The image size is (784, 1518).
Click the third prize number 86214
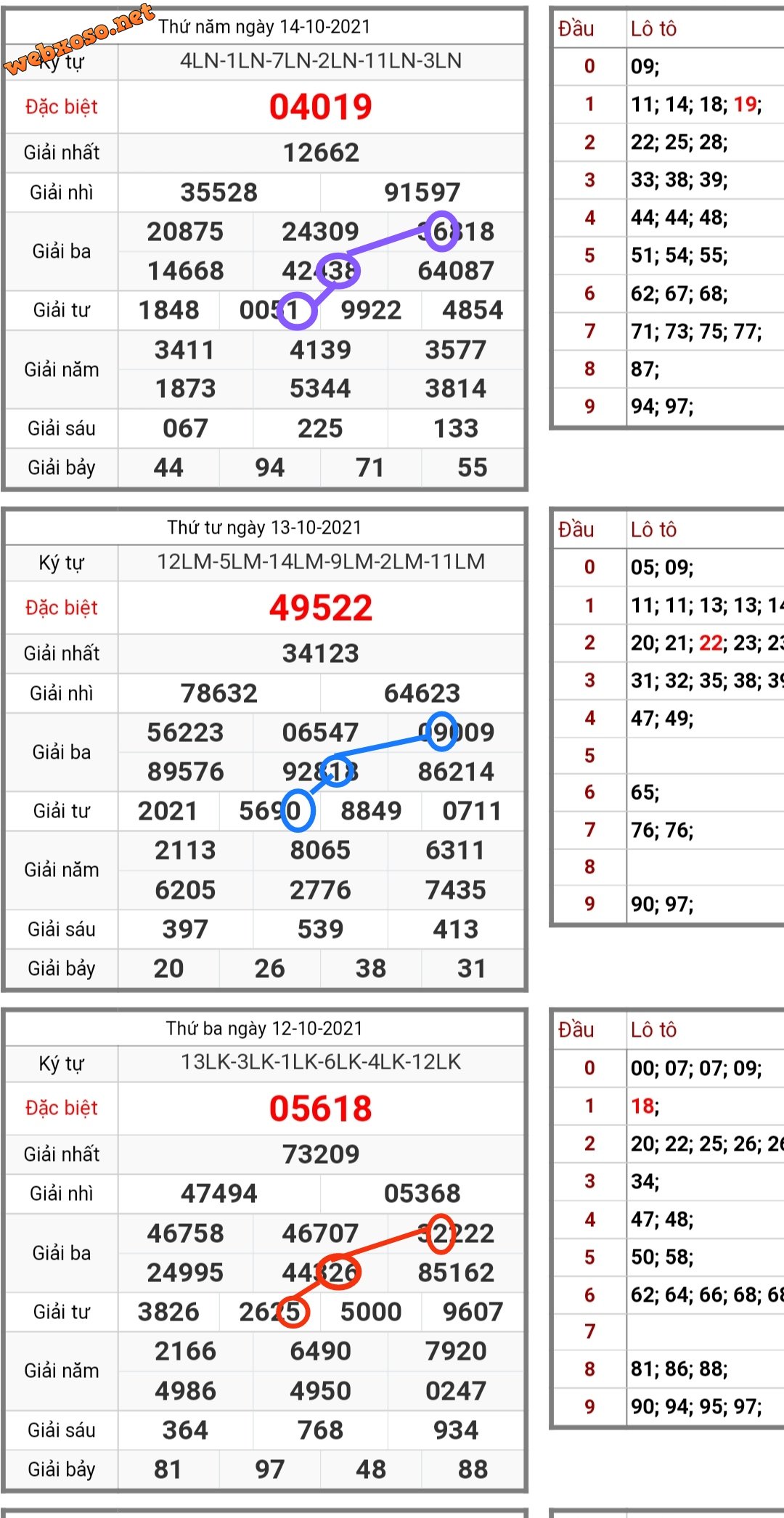click(x=456, y=772)
